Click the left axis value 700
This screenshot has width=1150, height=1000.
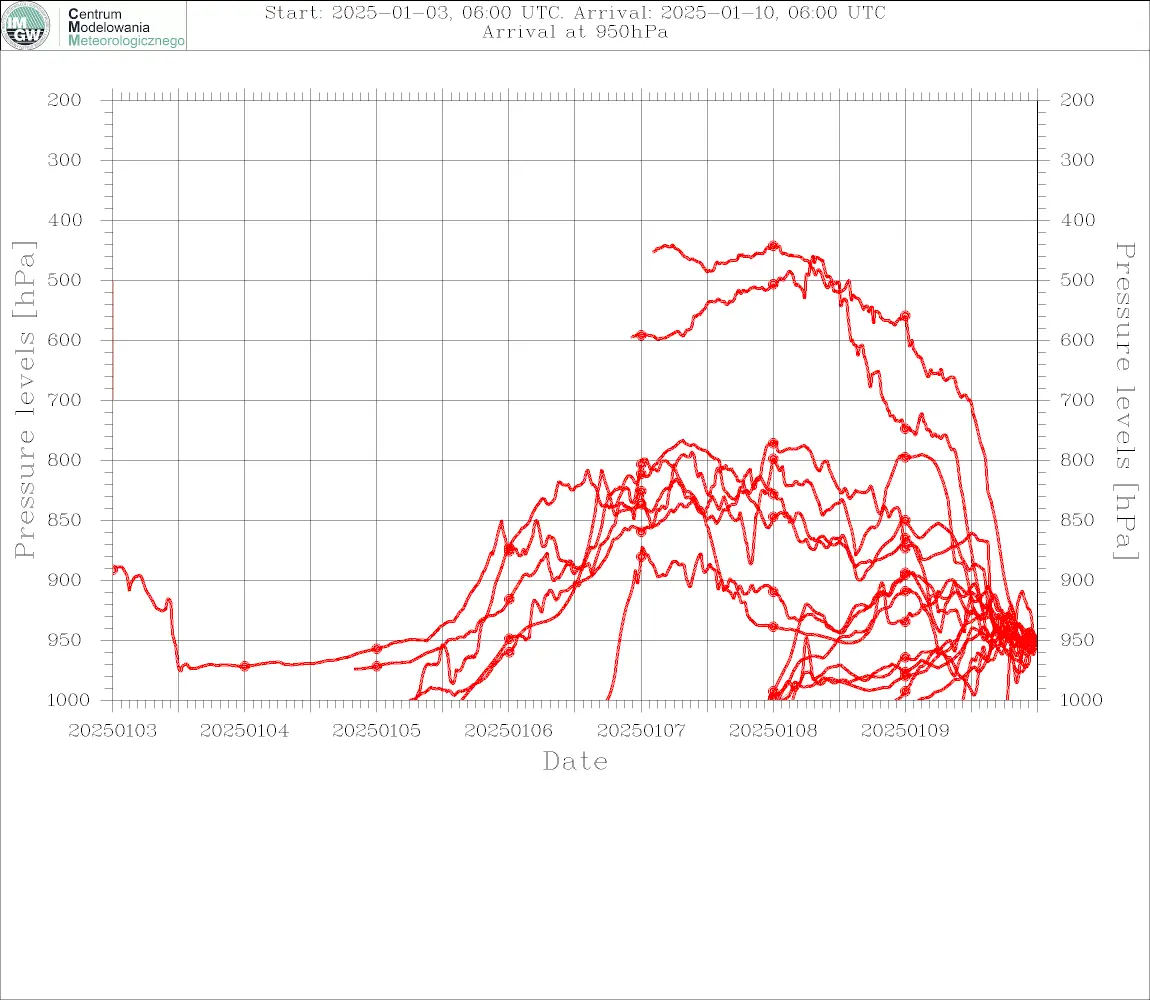pos(65,401)
